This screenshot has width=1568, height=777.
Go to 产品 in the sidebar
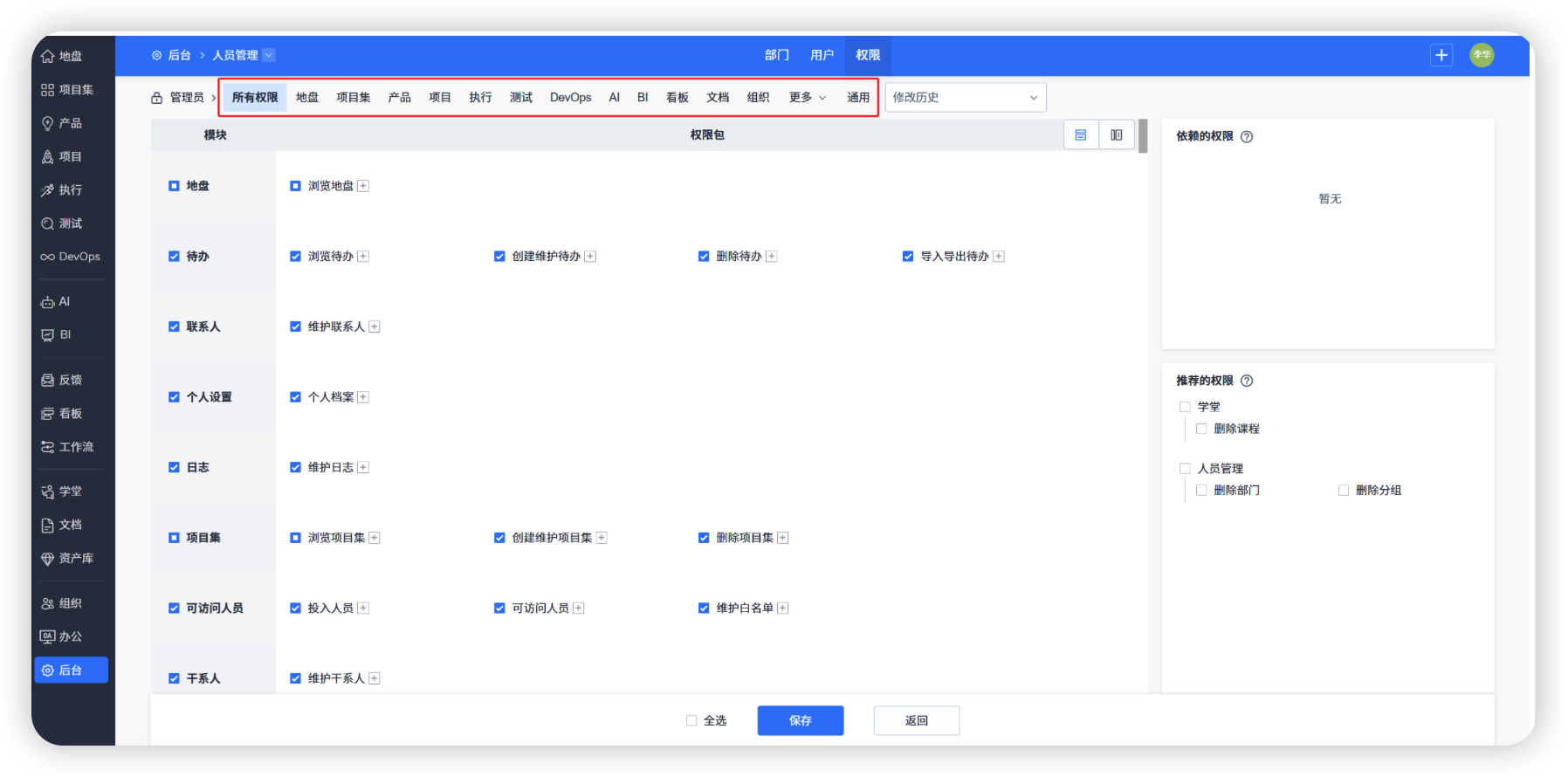tap(62, 123)
